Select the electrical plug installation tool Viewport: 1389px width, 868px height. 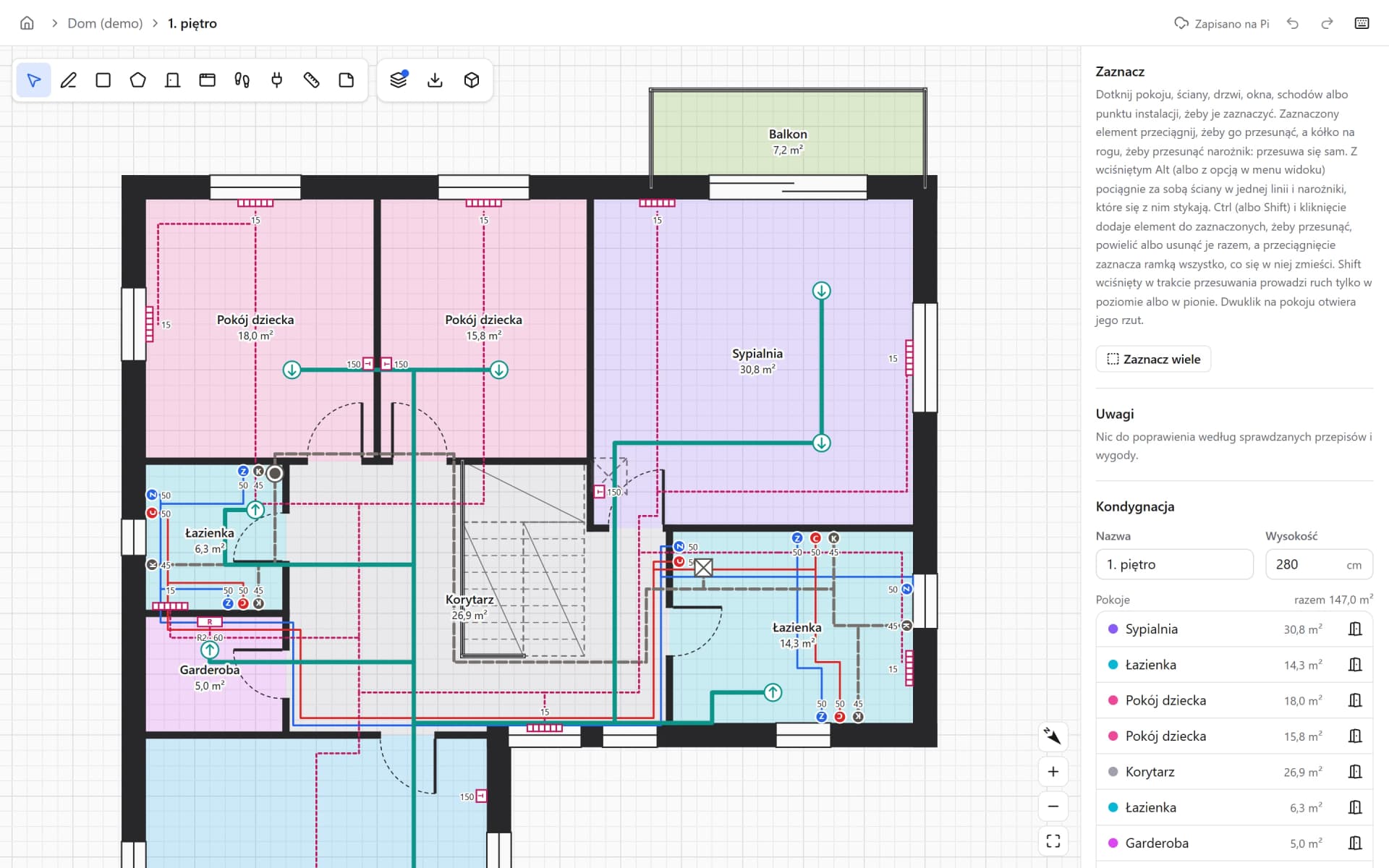[277, 80]
